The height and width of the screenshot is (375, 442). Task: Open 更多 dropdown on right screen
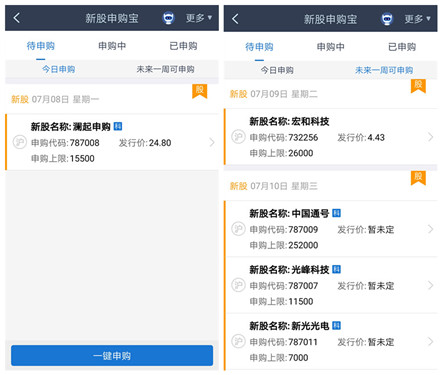pos(417,19)
